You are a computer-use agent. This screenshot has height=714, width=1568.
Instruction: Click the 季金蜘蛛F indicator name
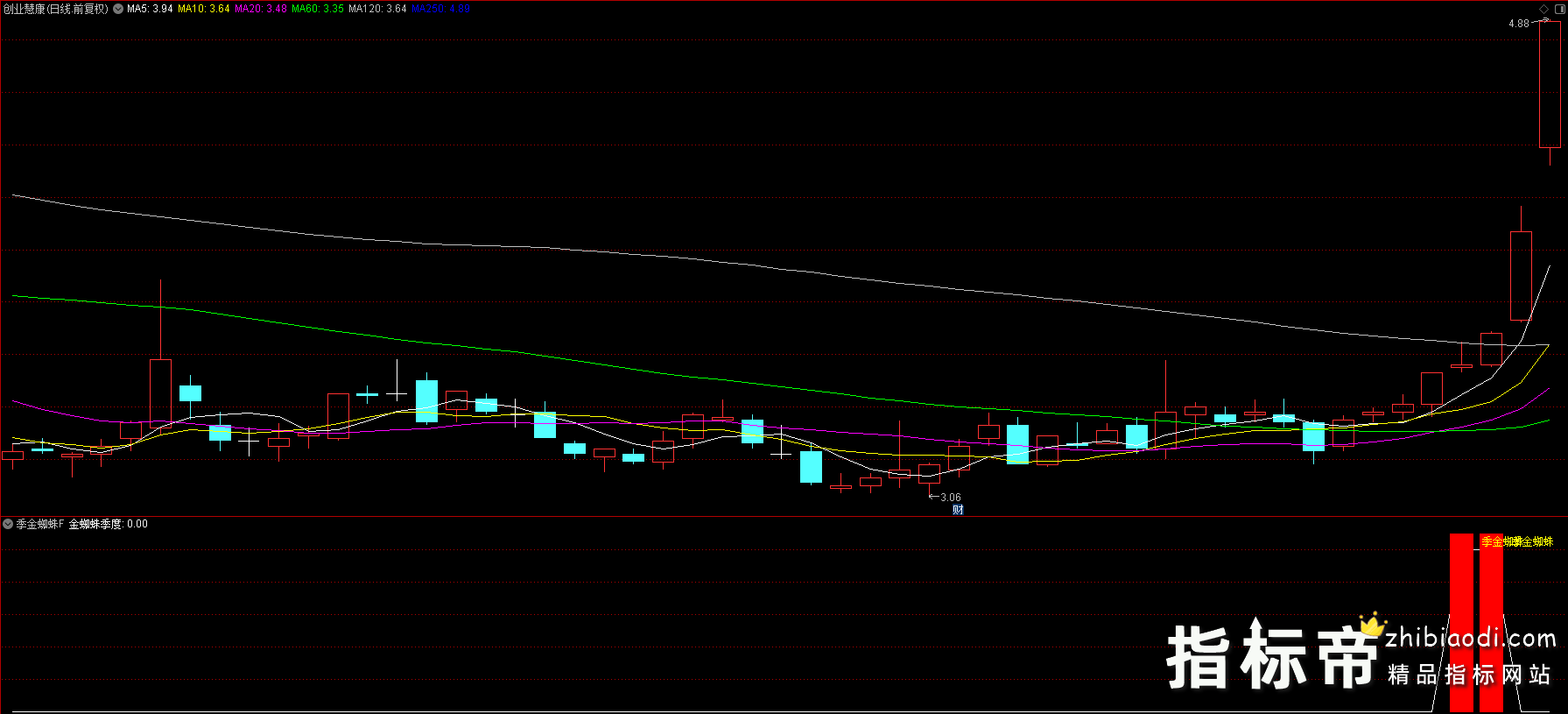pyautogui.click(x=40, y=524)
